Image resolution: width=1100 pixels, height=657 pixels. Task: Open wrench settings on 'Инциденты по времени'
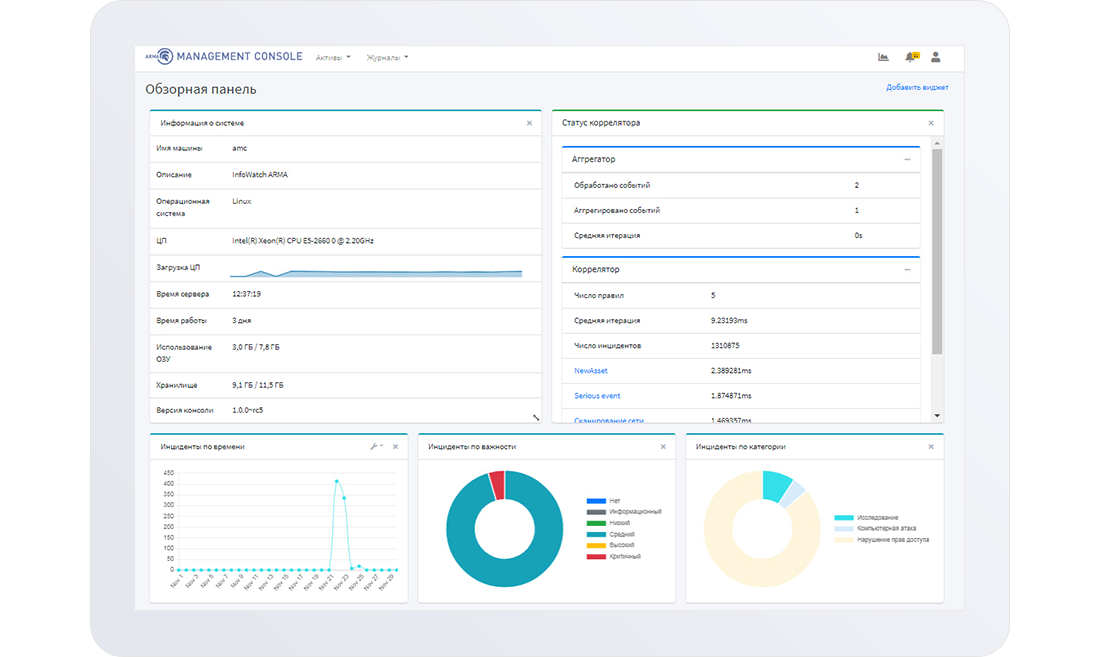(375, 447)
